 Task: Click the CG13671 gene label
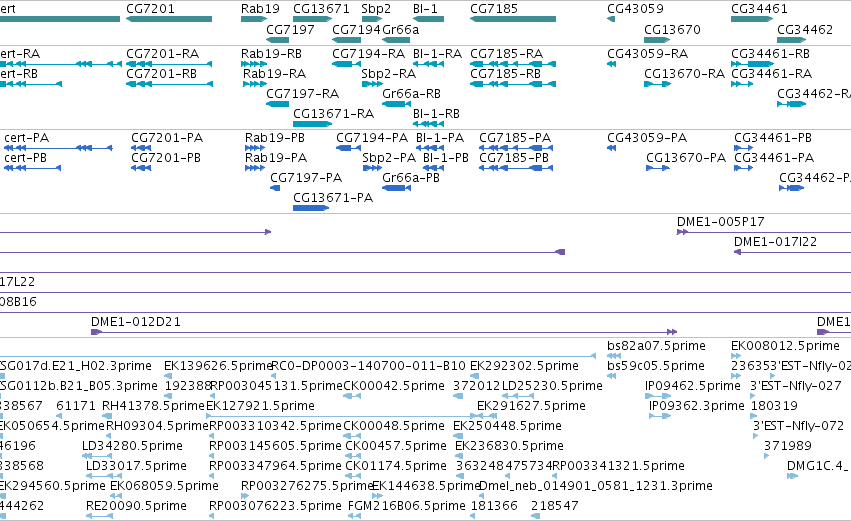click(321, 9)
